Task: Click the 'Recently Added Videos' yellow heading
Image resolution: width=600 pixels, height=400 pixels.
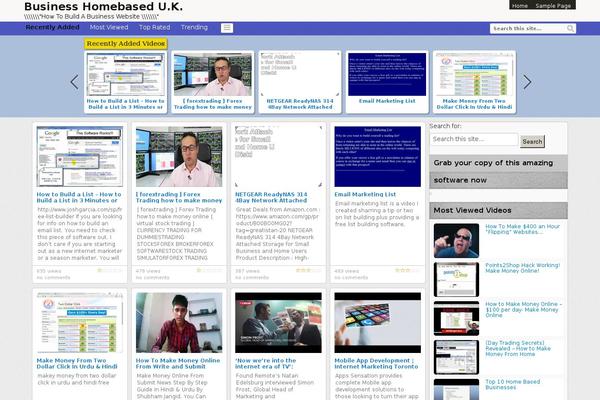Action: 126,44
